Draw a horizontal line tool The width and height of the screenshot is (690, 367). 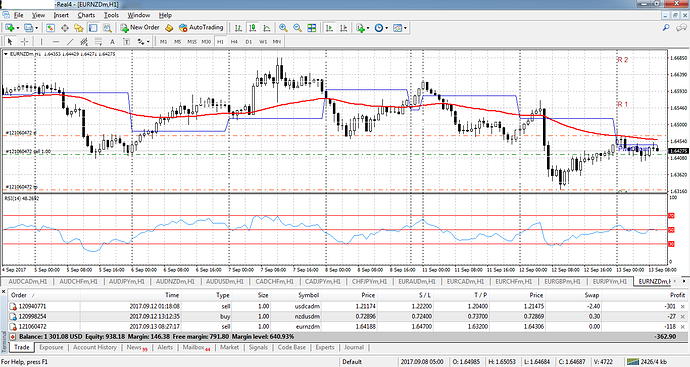coord(55,41)
